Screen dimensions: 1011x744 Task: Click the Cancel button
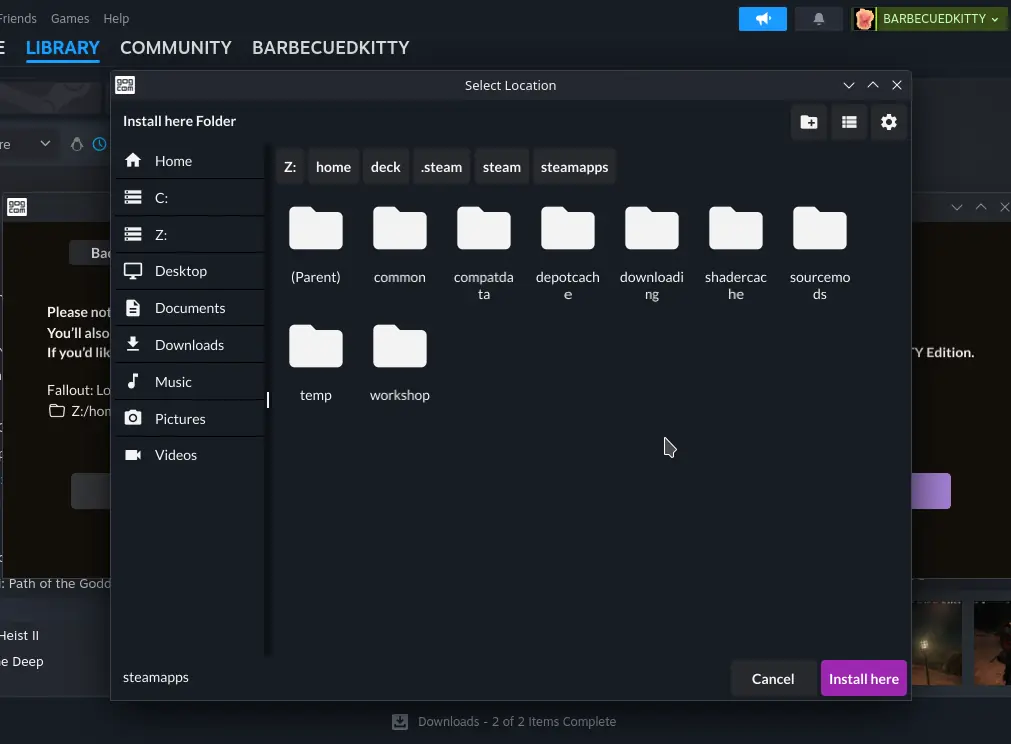coord(773,679)
